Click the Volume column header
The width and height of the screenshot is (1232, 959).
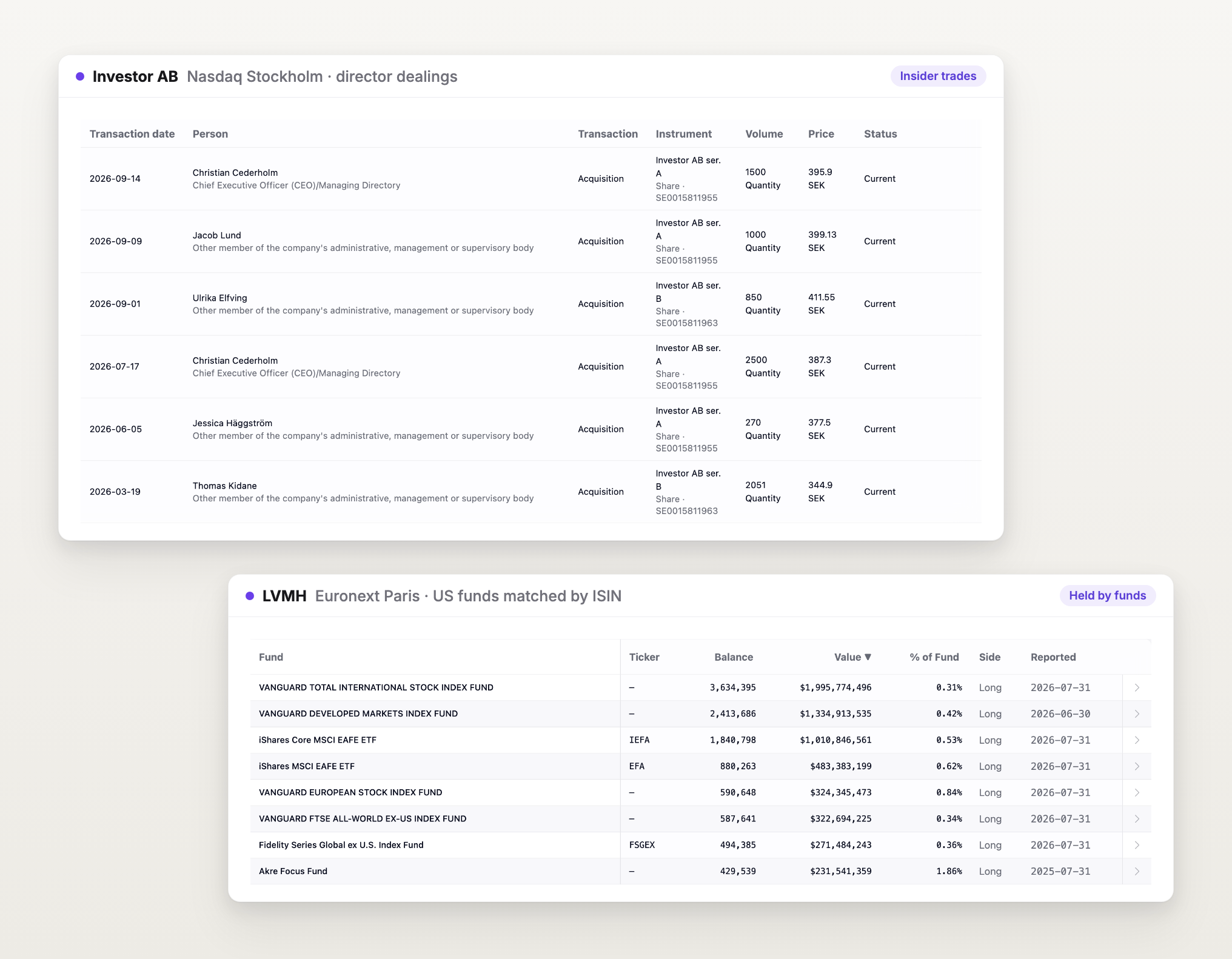tap(764, 134)
